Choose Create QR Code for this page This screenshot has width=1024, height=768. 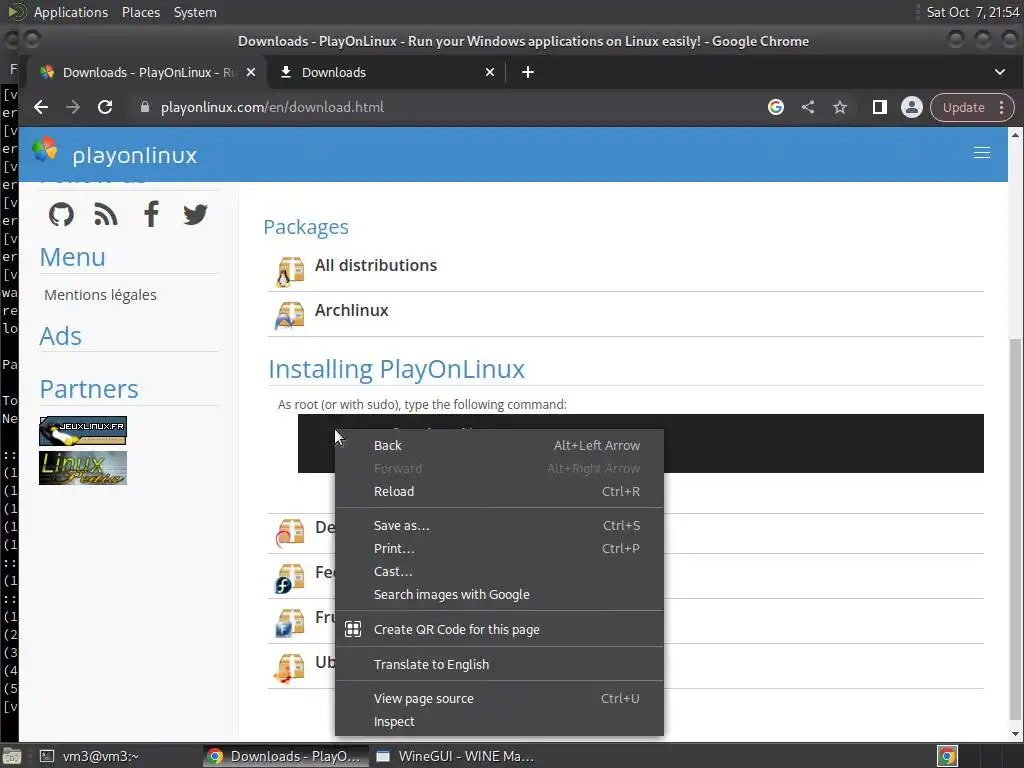[x=500, y=630]
